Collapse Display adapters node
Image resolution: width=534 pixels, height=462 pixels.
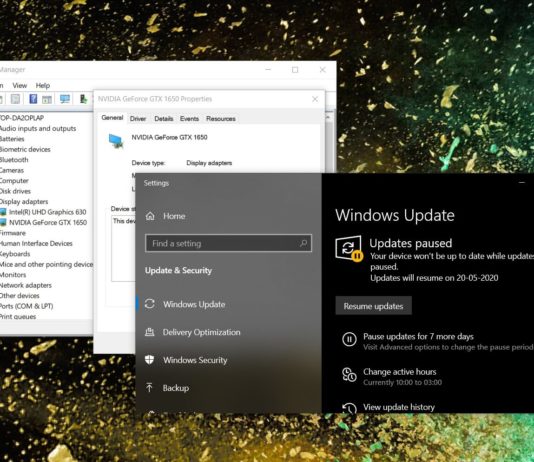tap(24, 202)
